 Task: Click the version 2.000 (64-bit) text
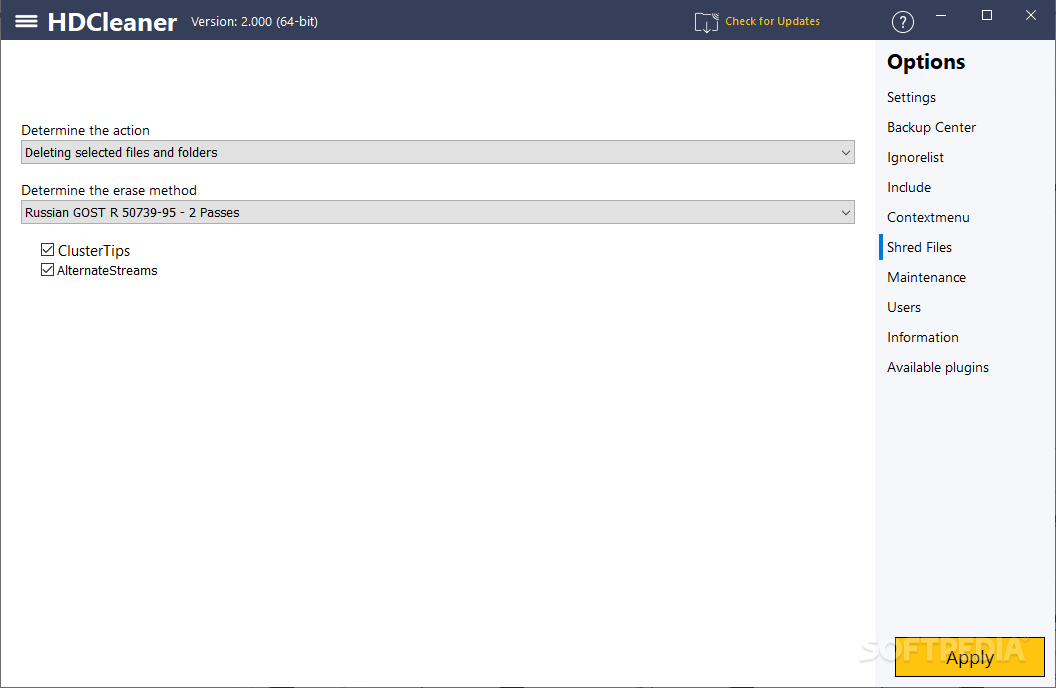[x=255, y=22]
